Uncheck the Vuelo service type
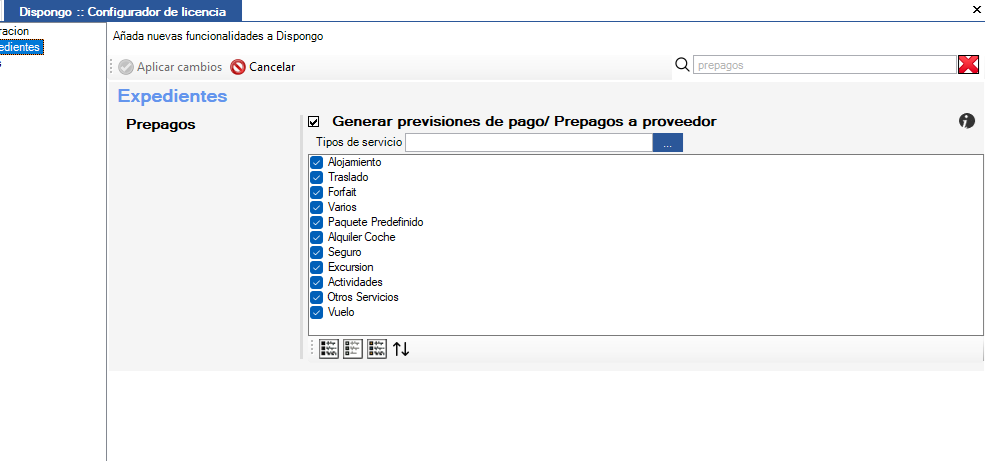This screenshot has width=985, height=461. [x=317, y=312]
